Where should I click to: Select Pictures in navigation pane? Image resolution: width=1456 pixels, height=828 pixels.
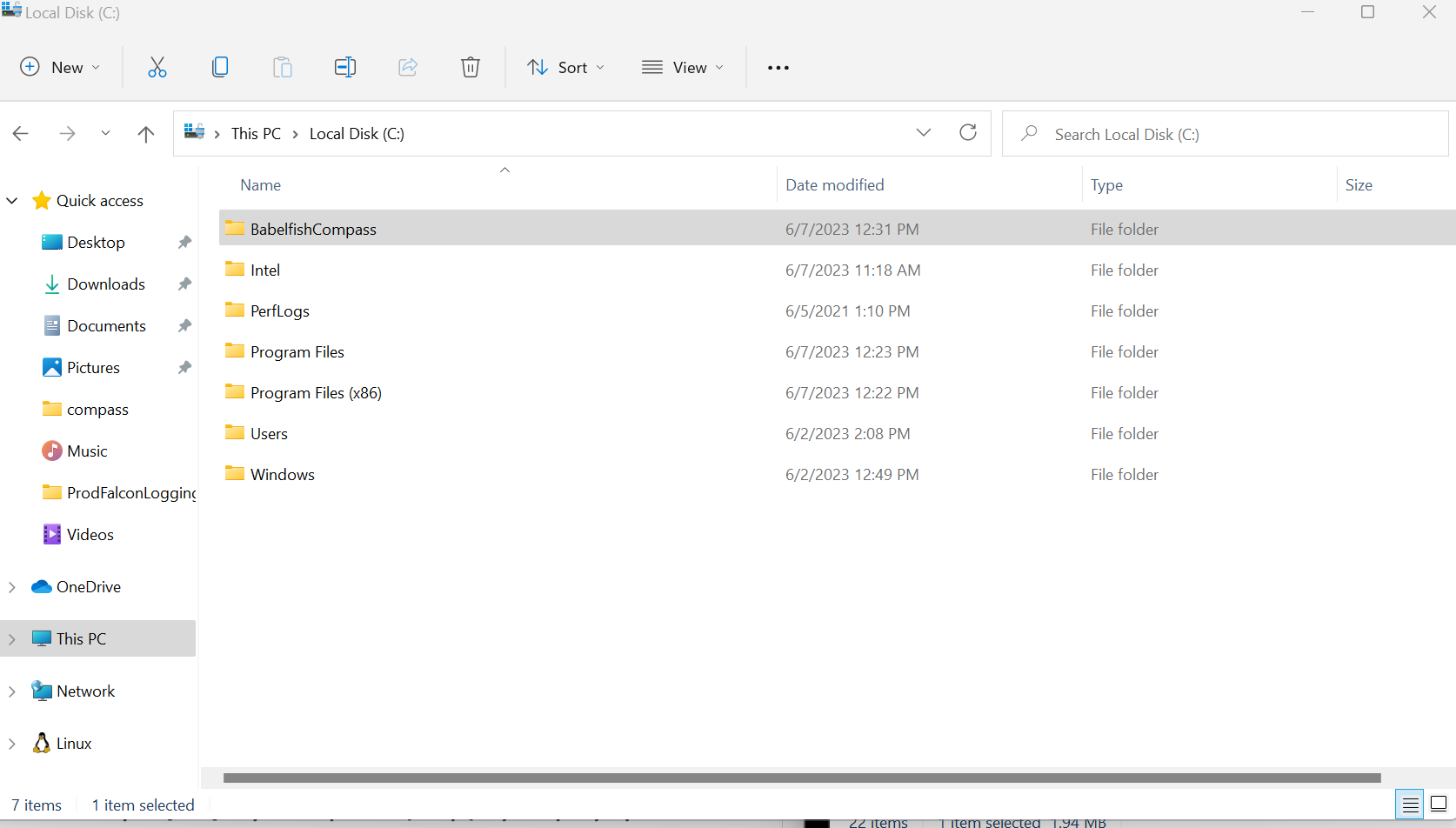click(x=93, y=368)
